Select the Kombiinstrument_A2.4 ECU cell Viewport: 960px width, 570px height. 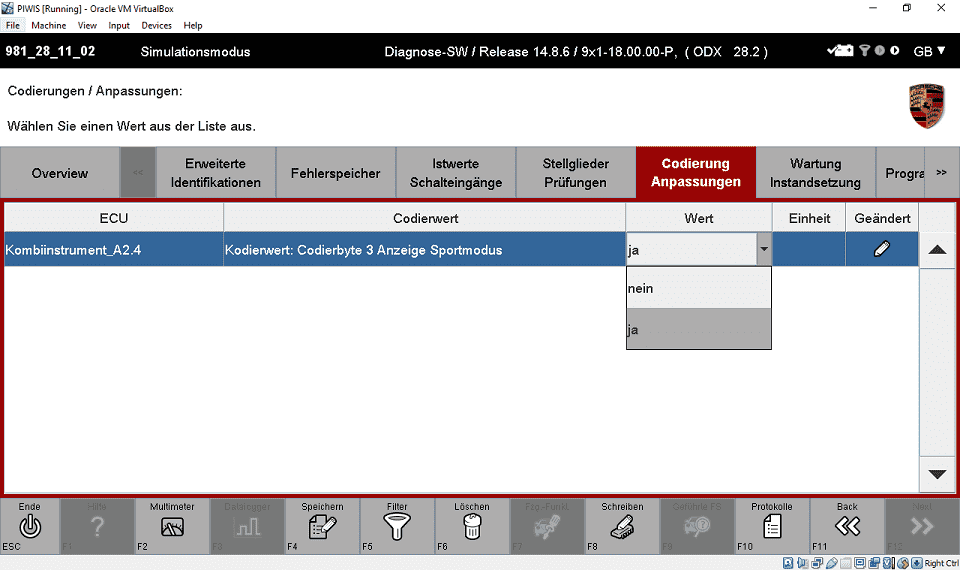pyautogui.click(x=113, y=250)
